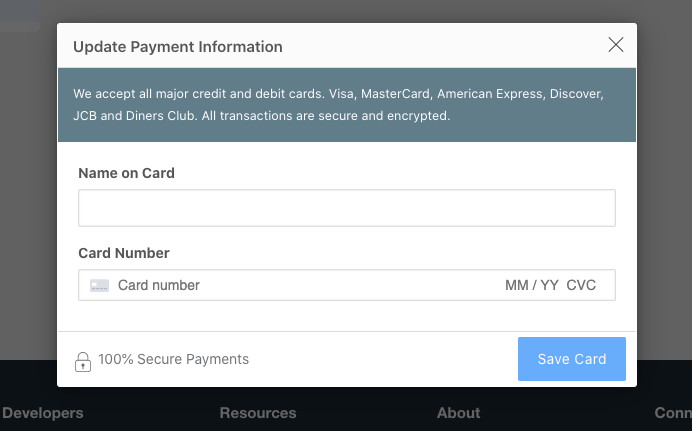
Task: Click the 'All transactions are secure' sentence
Action: [326, 116]
